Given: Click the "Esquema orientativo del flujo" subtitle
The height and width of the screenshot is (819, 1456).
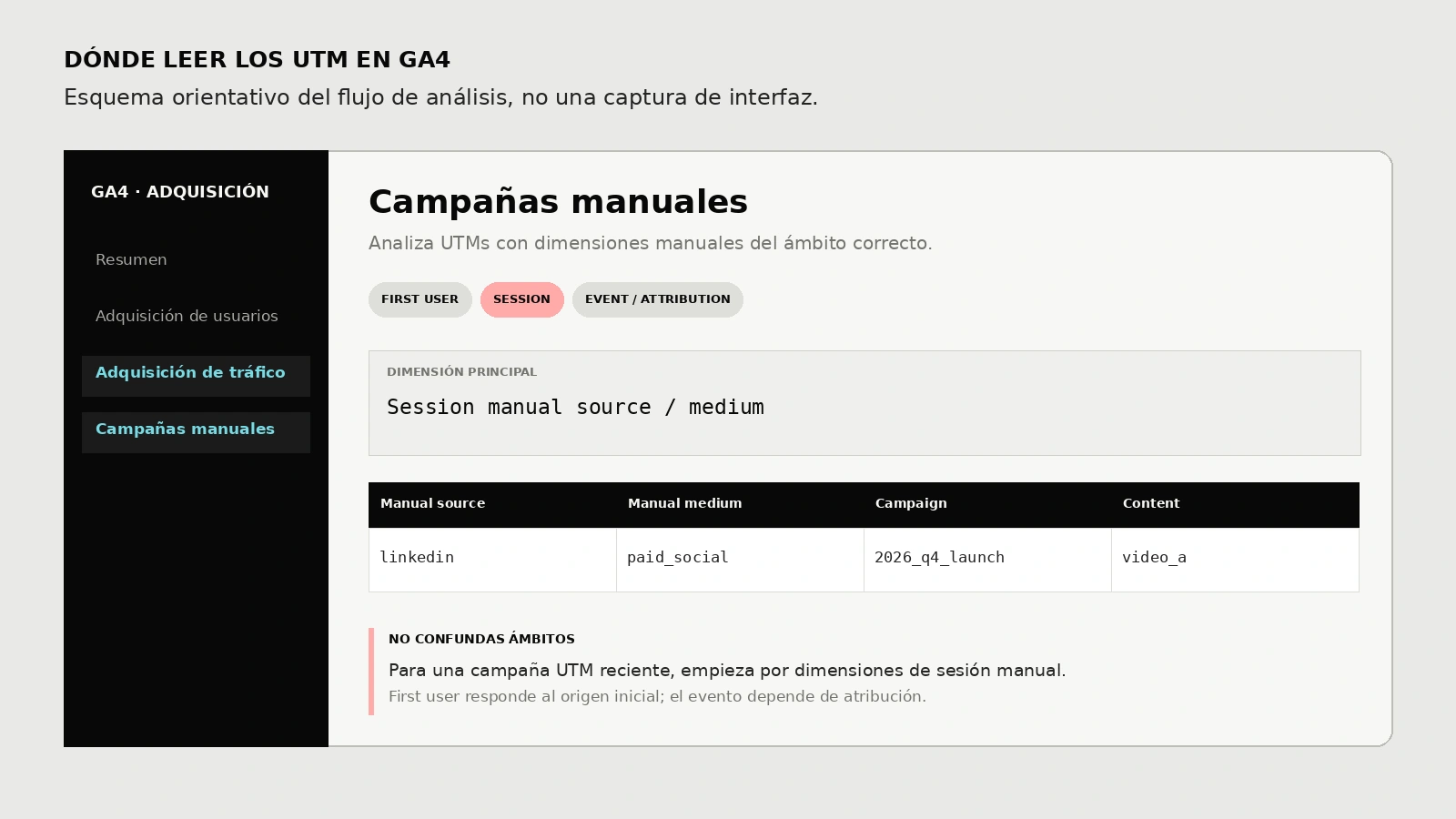Looking at the screenshot, I should tap(440, 97).
